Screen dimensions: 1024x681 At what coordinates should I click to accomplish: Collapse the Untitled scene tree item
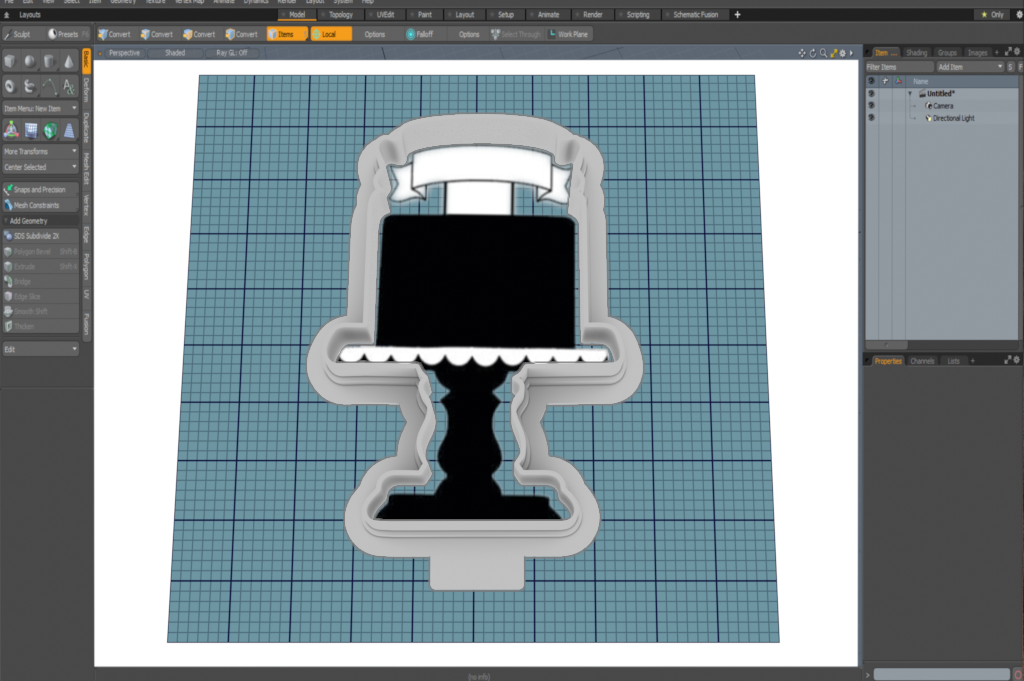click(x=910, y=93)
